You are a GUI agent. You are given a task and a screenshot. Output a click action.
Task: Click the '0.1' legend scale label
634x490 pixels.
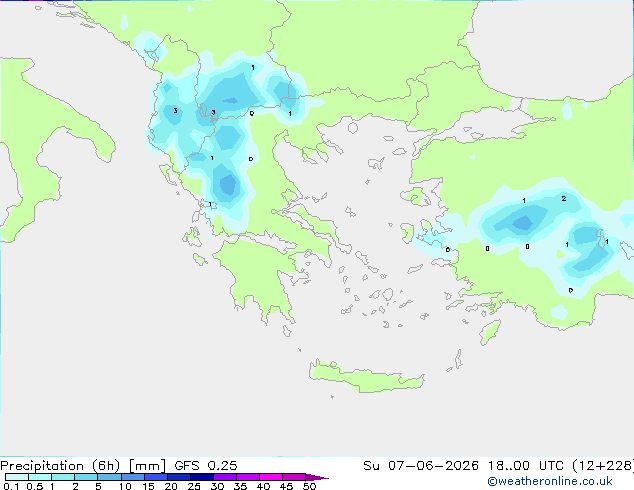click(x=11, y=486)
